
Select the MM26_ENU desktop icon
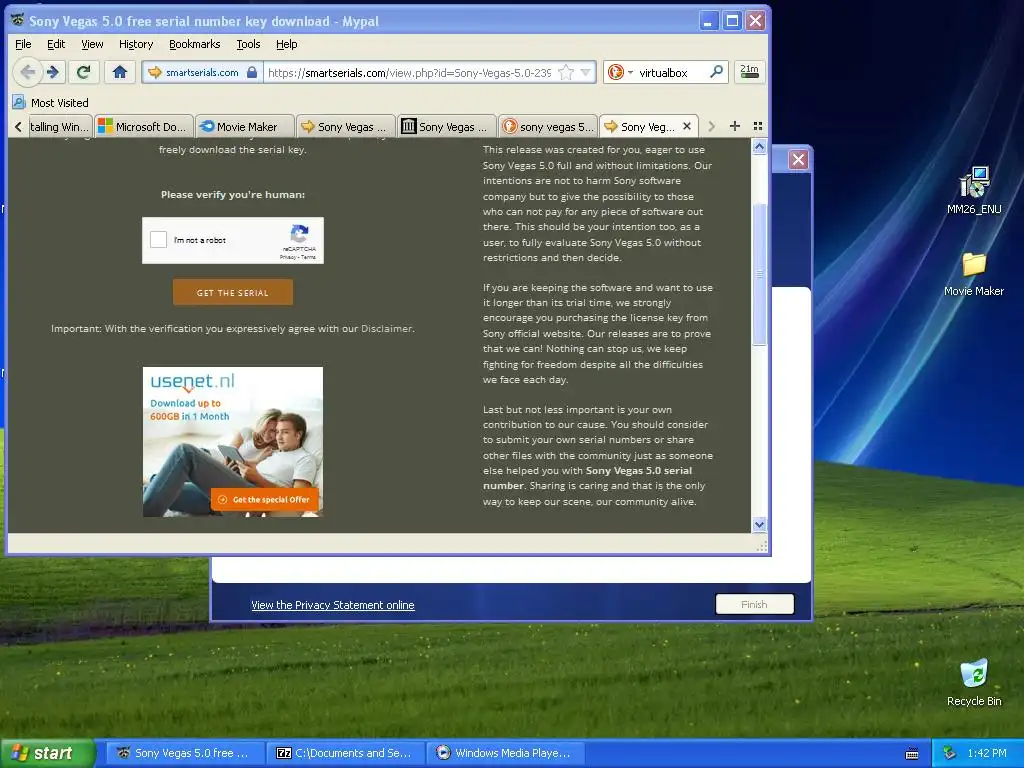tap(974, 191)
